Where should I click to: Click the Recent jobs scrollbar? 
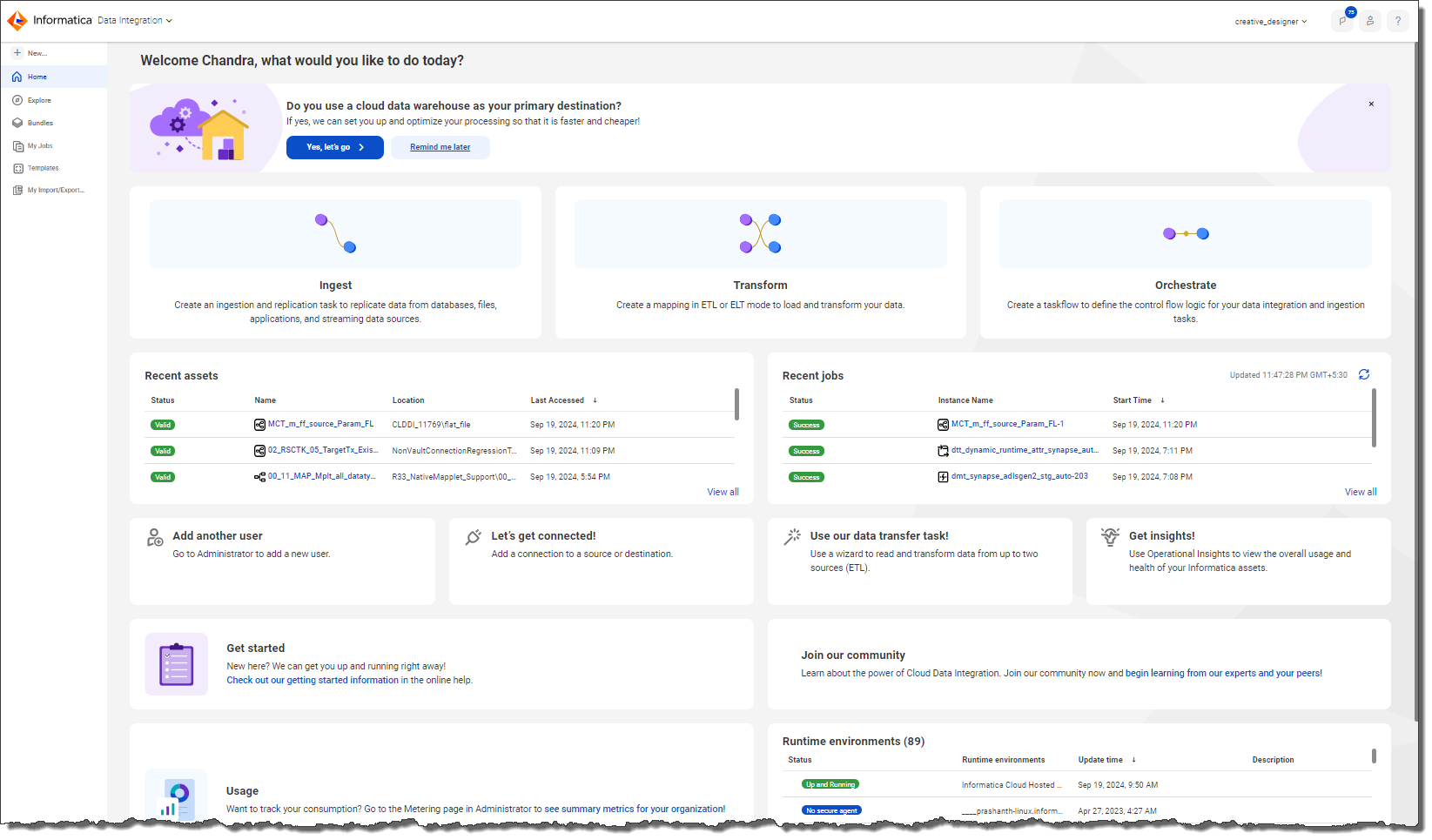(x=1374, y=417)
